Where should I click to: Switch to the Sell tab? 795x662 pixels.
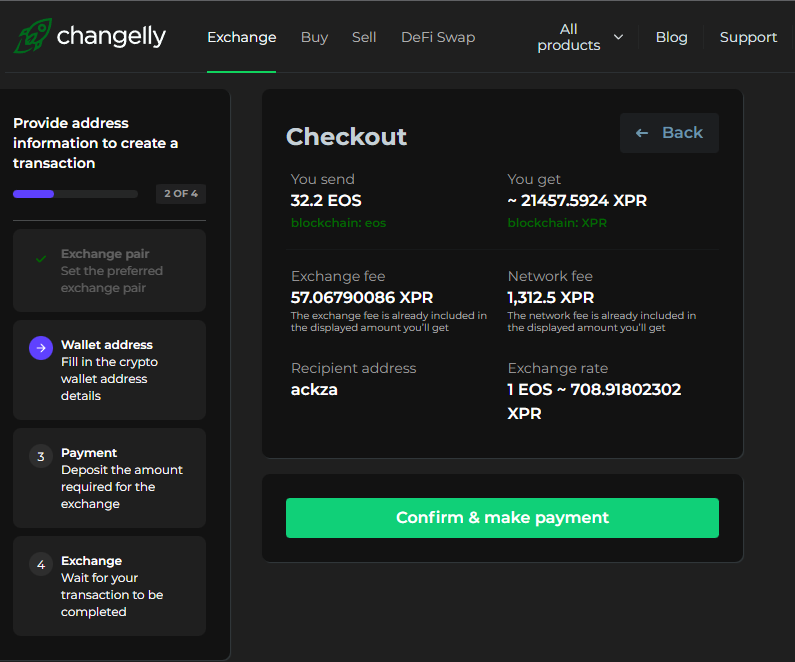point(364,37)
